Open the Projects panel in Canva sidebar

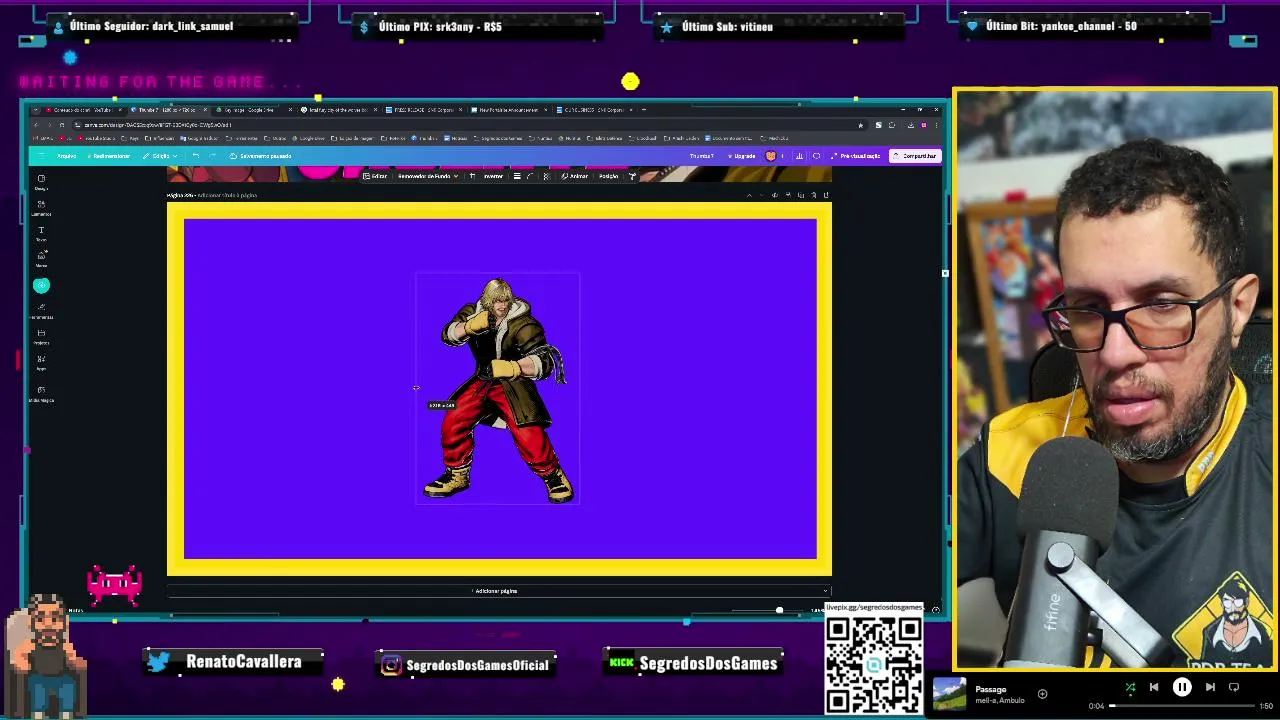41,337
